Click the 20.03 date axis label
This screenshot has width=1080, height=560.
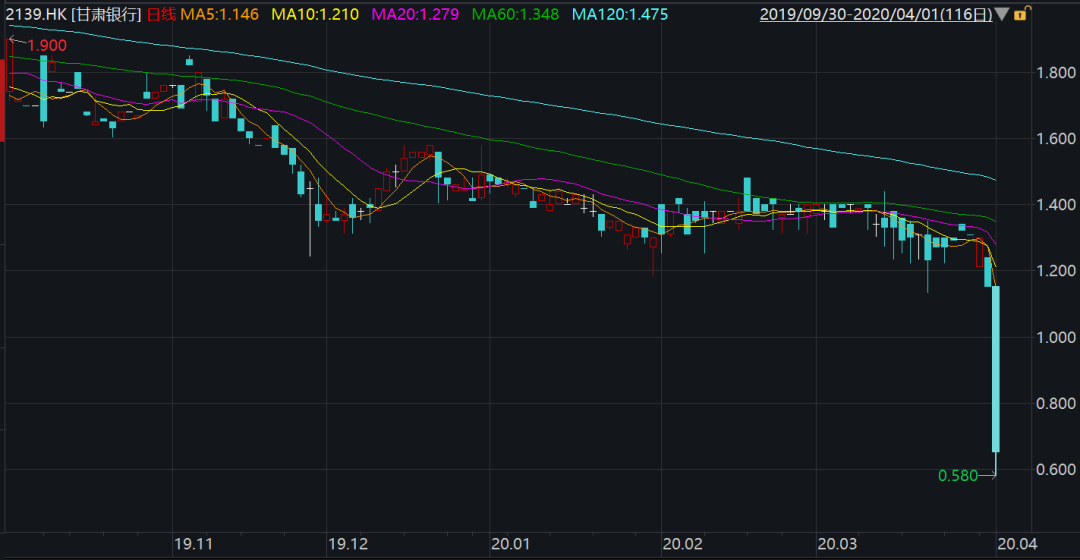[x=838, y=544]
